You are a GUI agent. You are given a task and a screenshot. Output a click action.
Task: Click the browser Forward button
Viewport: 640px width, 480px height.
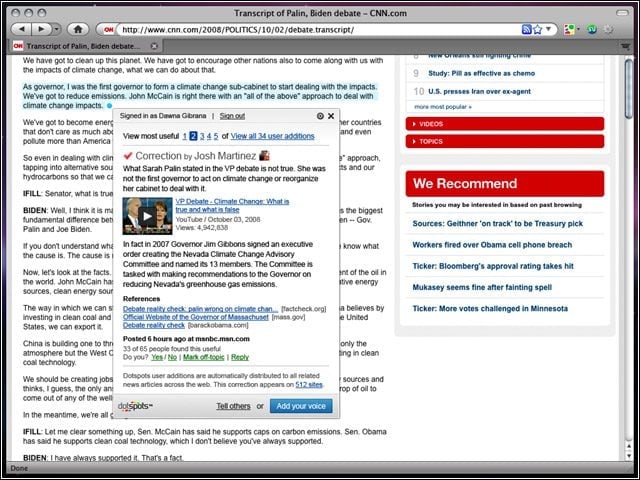(42, 29)
